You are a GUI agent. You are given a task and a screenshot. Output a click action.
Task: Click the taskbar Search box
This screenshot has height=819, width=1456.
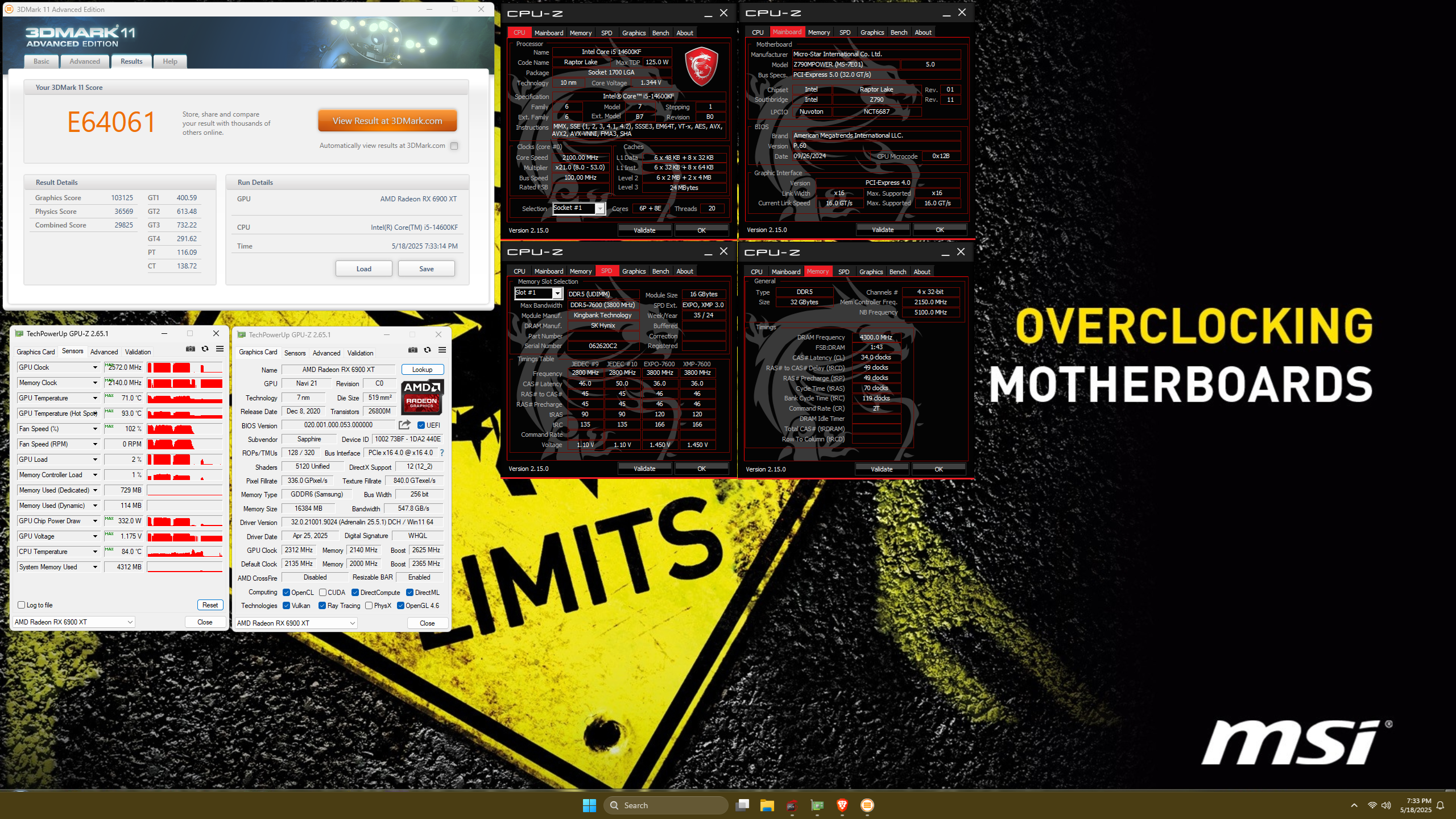(x=666, y=805)
